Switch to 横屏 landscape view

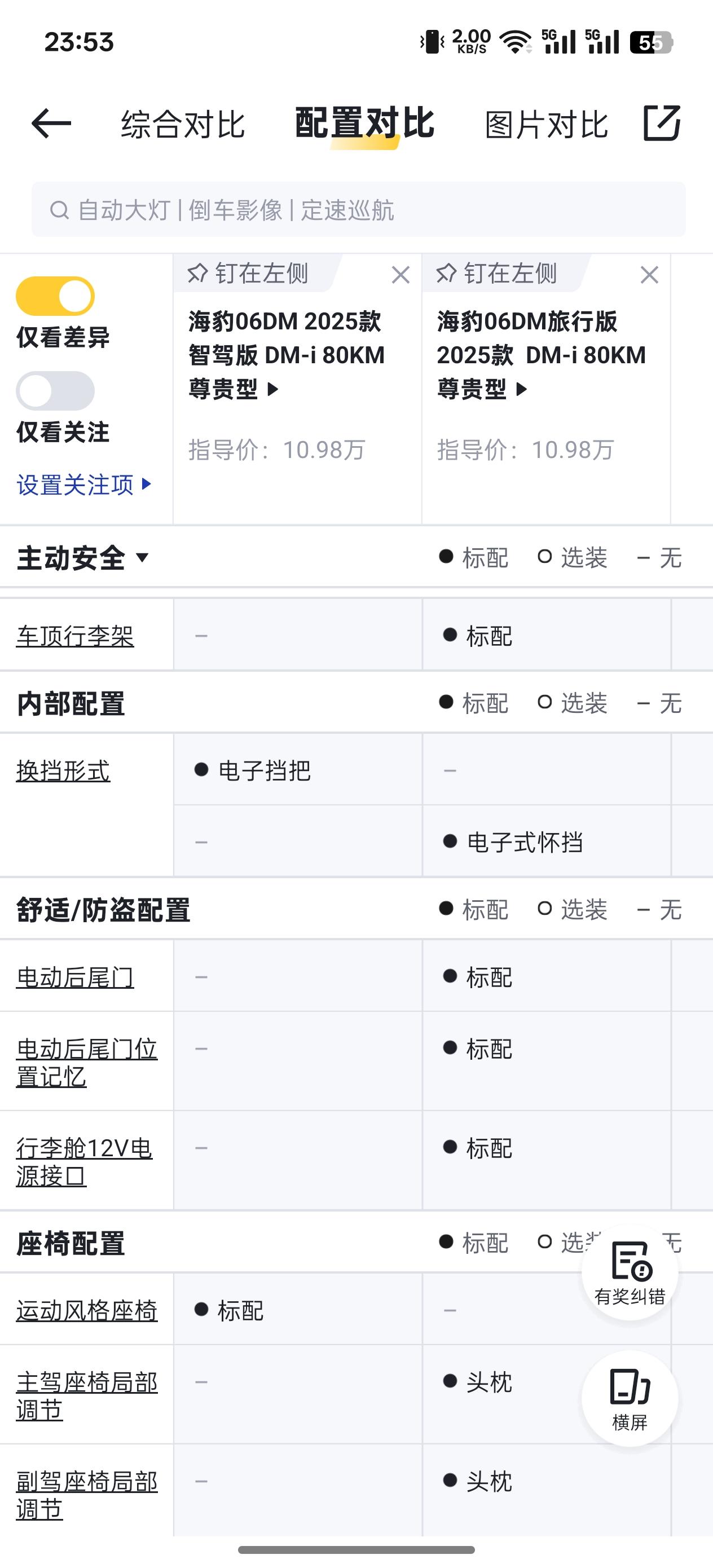(x=630, y=1399)
